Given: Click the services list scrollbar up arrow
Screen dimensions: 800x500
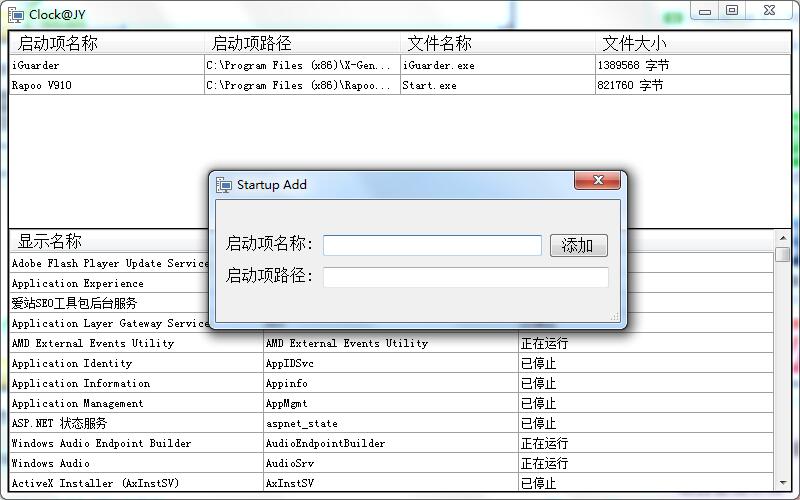Looking at the screenshot, I should [782, 238].
